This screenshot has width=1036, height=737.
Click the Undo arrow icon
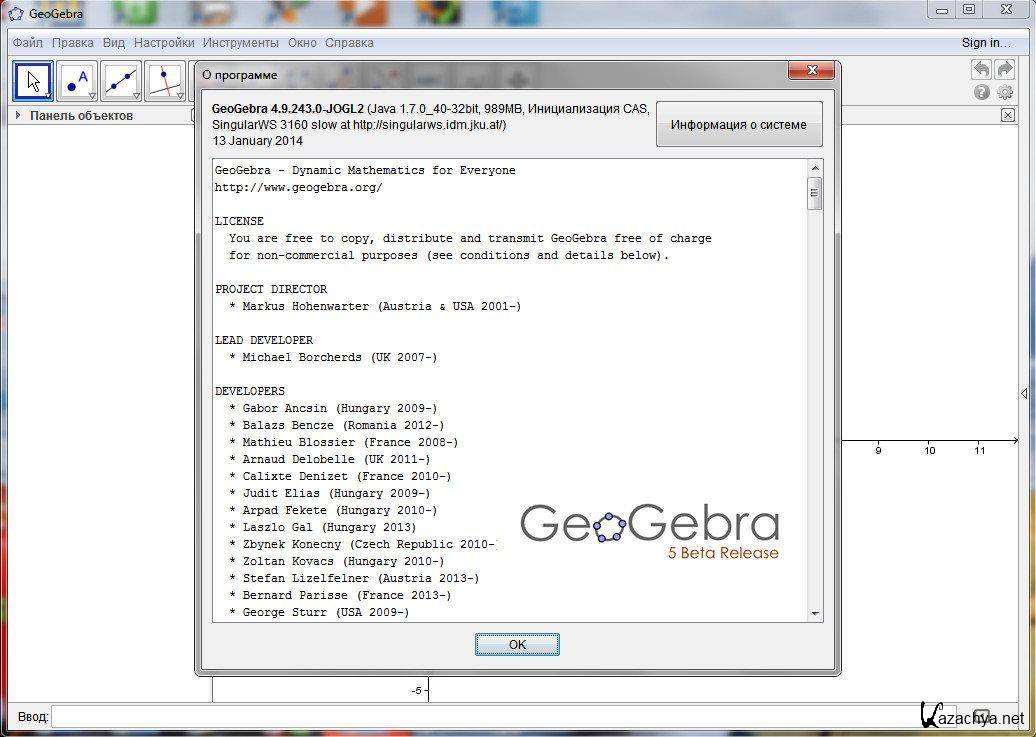pos(981,69)
